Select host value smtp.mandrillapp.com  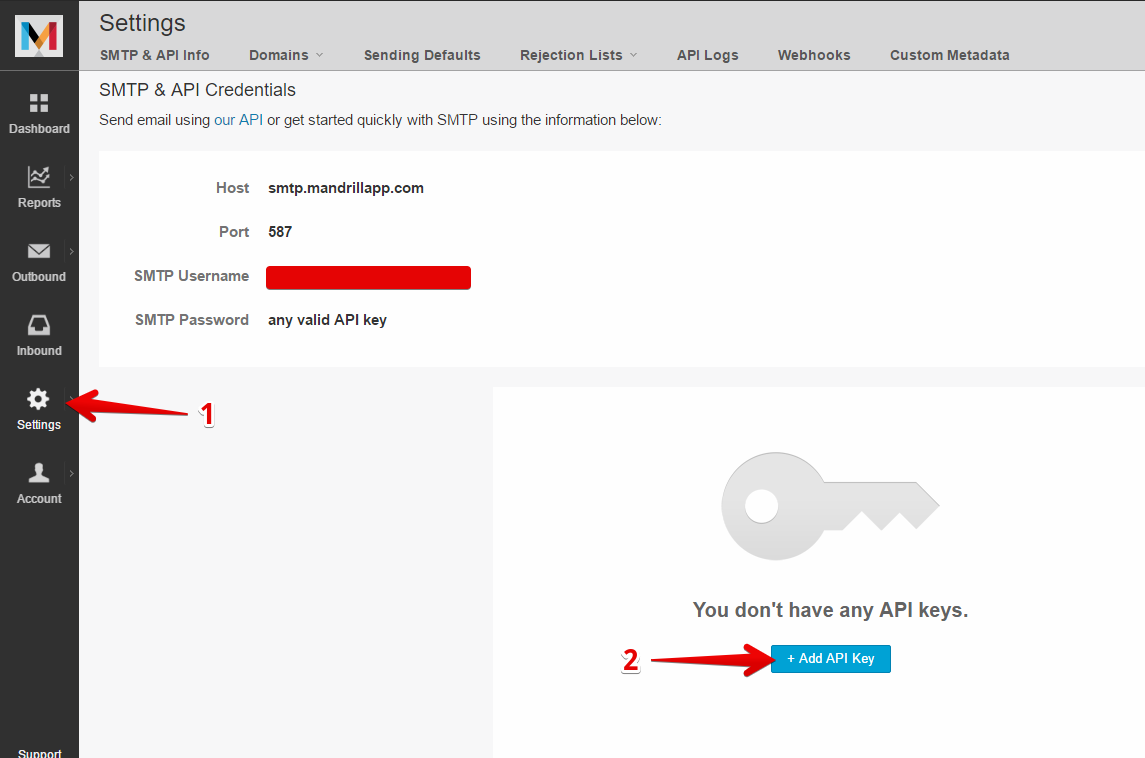pyautogui.click(x=345, y=188)
